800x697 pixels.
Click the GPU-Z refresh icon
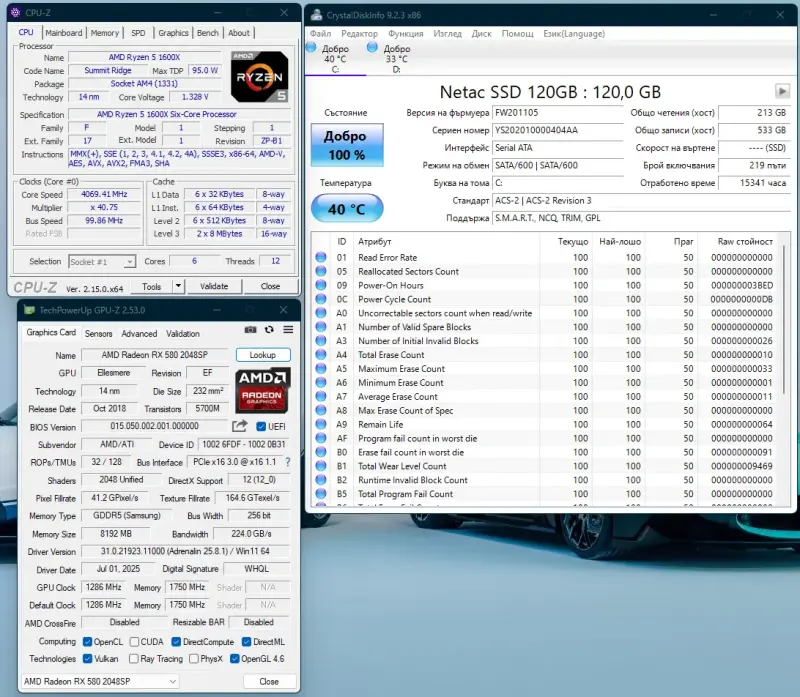tap(269, 329)
